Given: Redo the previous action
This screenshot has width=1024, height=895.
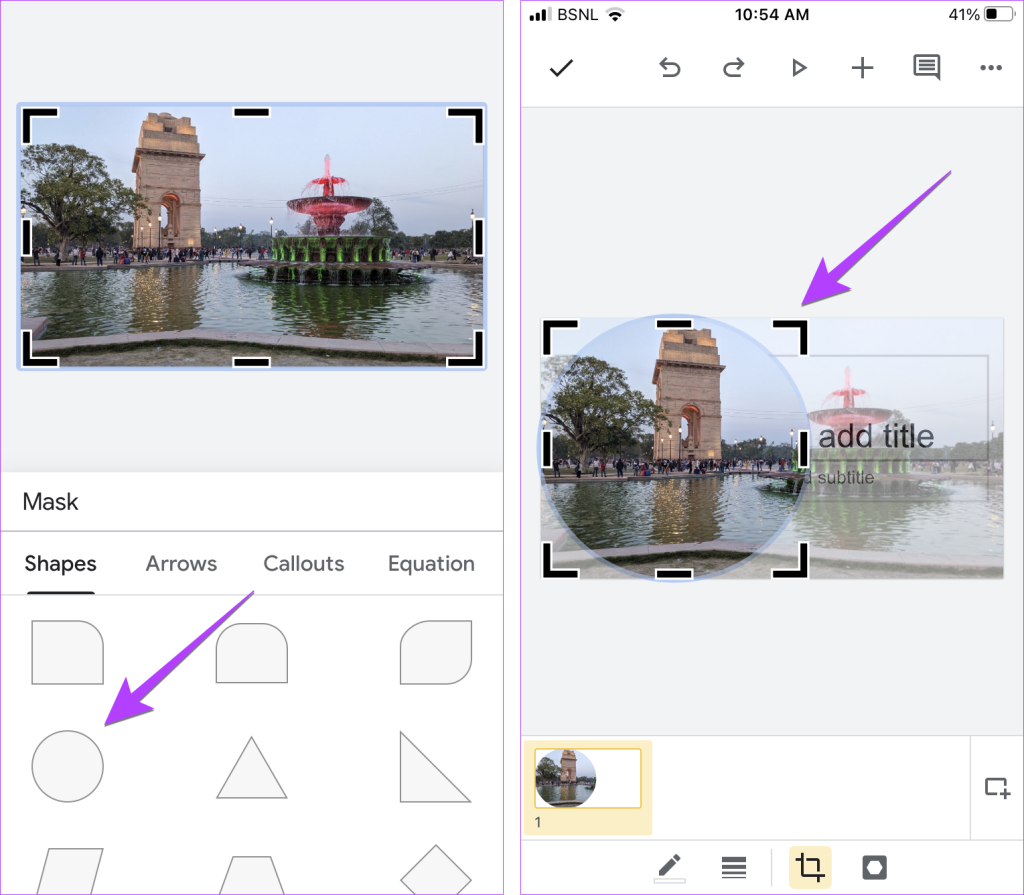Looking at the screenshot, I should (x=733, y=68).
